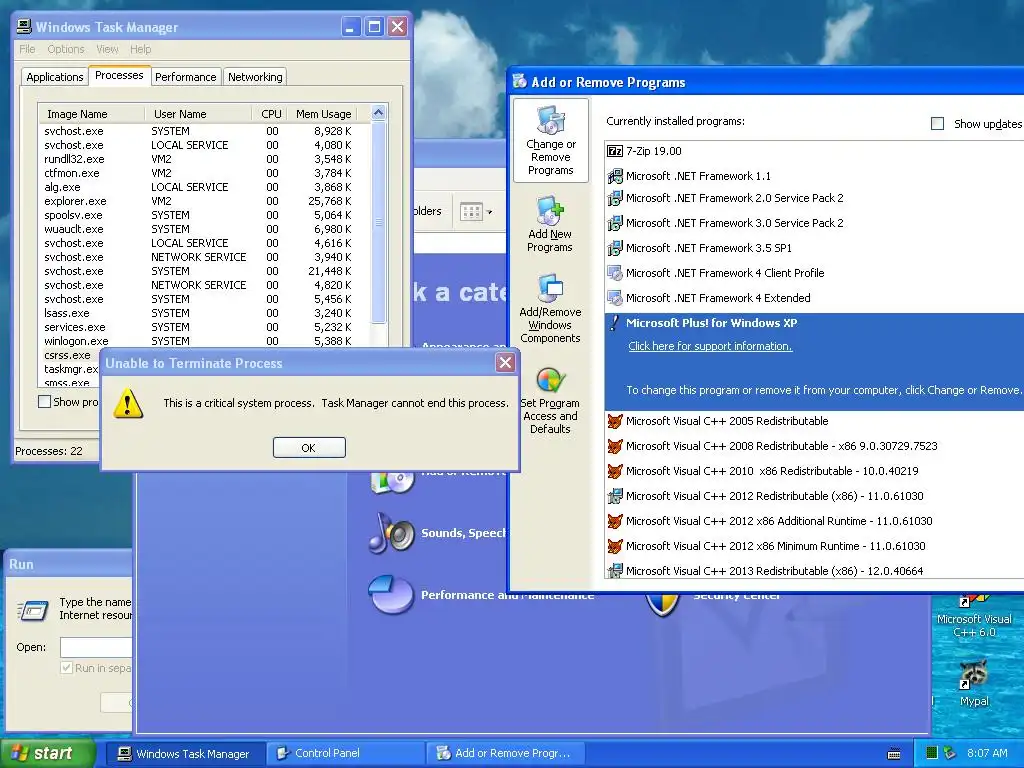Click .NET Framework 3.0 Service Pack 2 icon

coord(615,223)
